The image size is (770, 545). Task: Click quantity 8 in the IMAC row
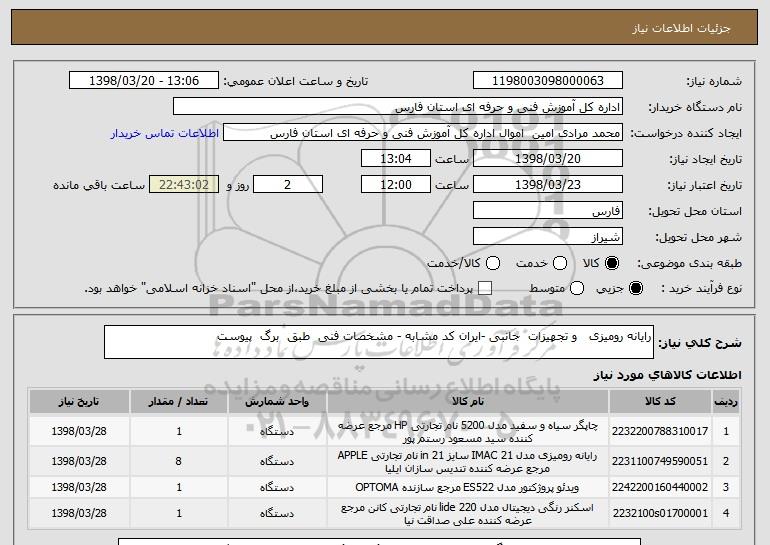pos(178,461)
